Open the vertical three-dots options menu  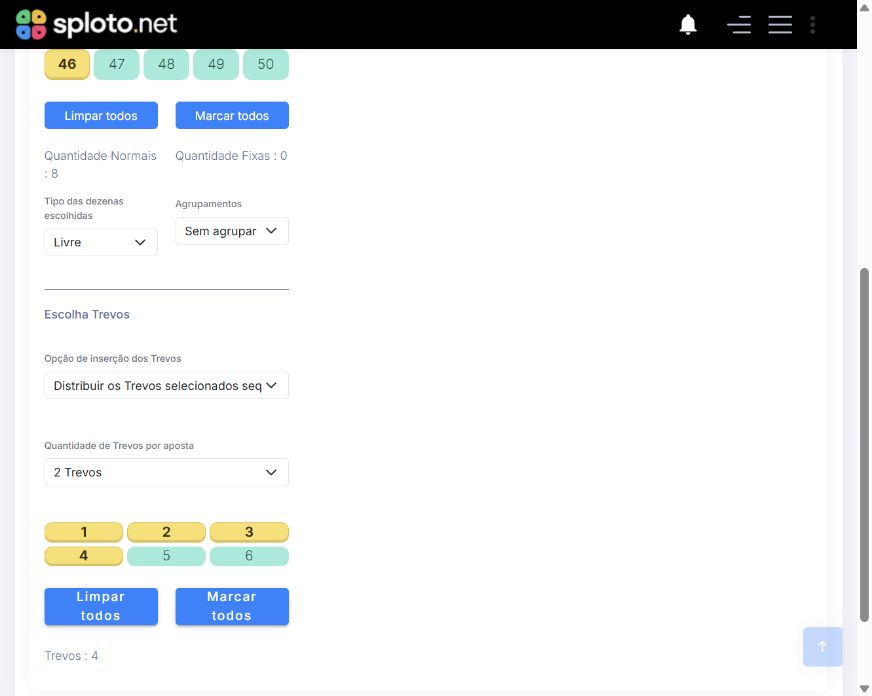812,24
